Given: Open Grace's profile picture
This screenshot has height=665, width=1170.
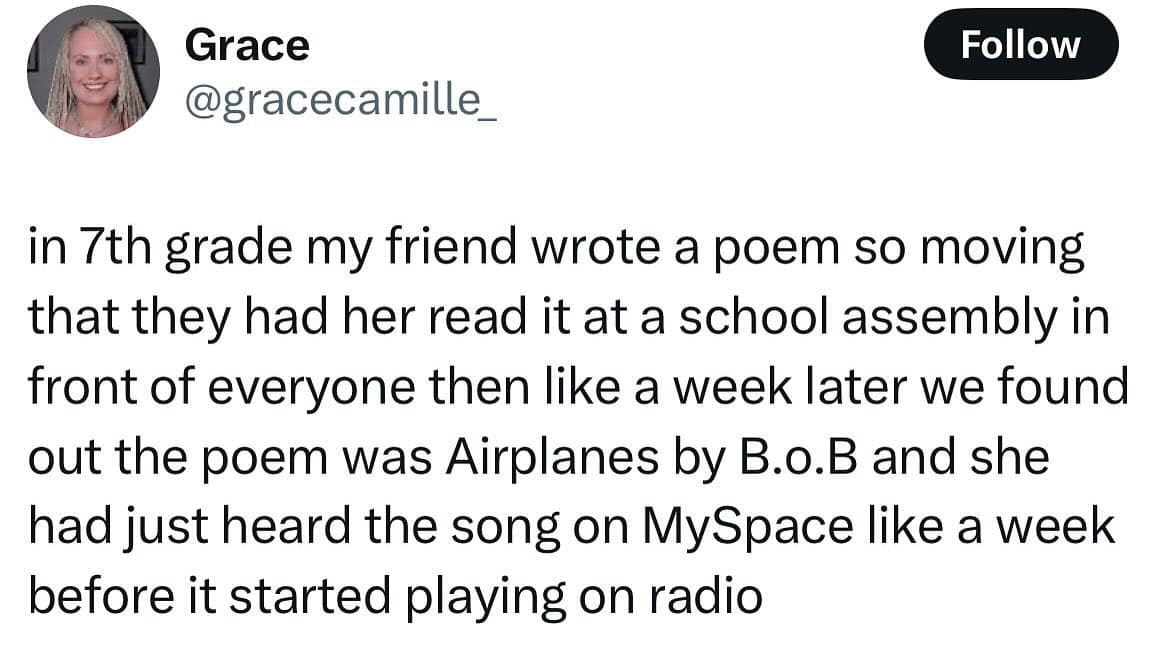Looking at the screenshot, I should [x=92, y=71].
